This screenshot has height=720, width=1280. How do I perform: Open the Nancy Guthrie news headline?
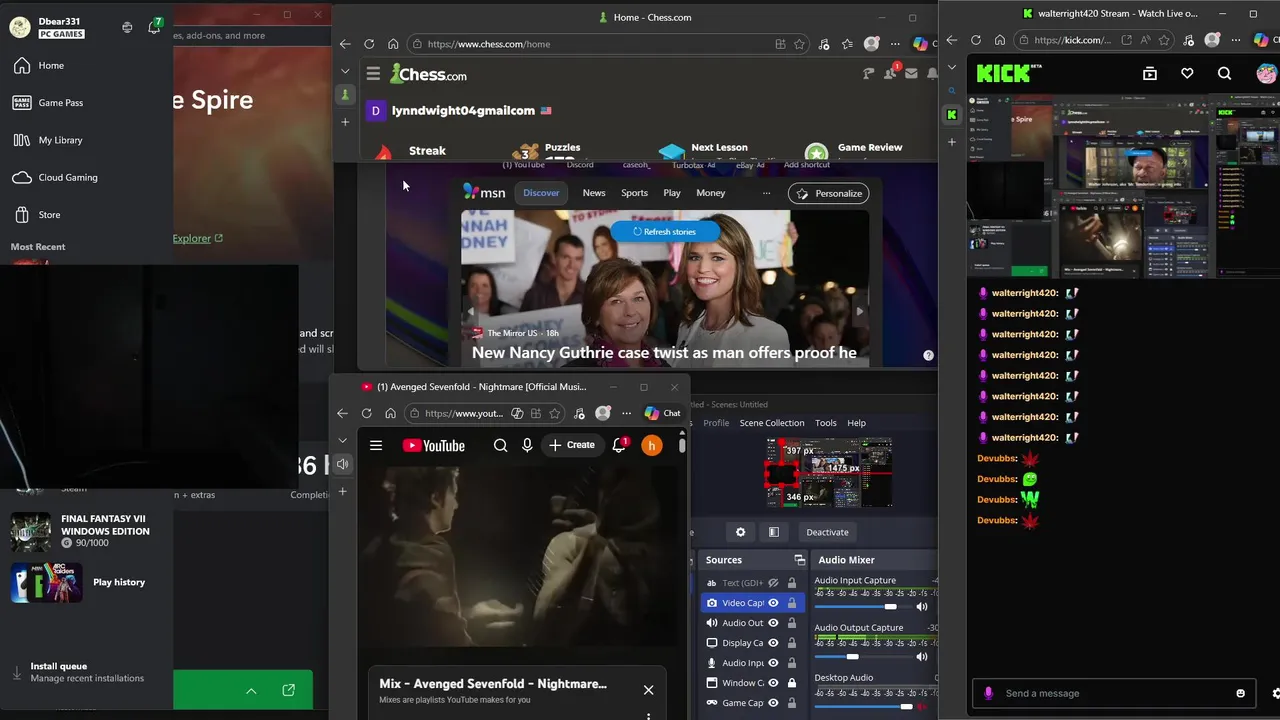click(x=664, y=352)
